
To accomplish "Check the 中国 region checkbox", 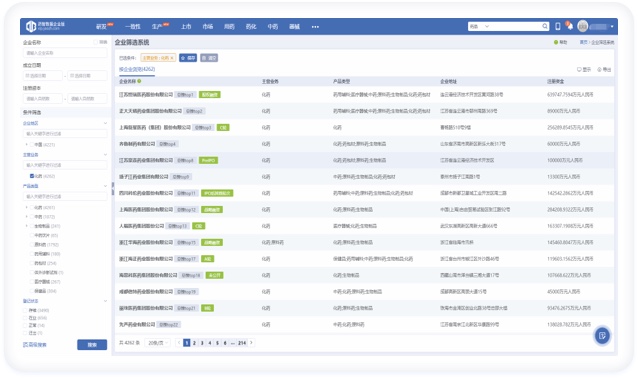I will [x=32, y=144].
